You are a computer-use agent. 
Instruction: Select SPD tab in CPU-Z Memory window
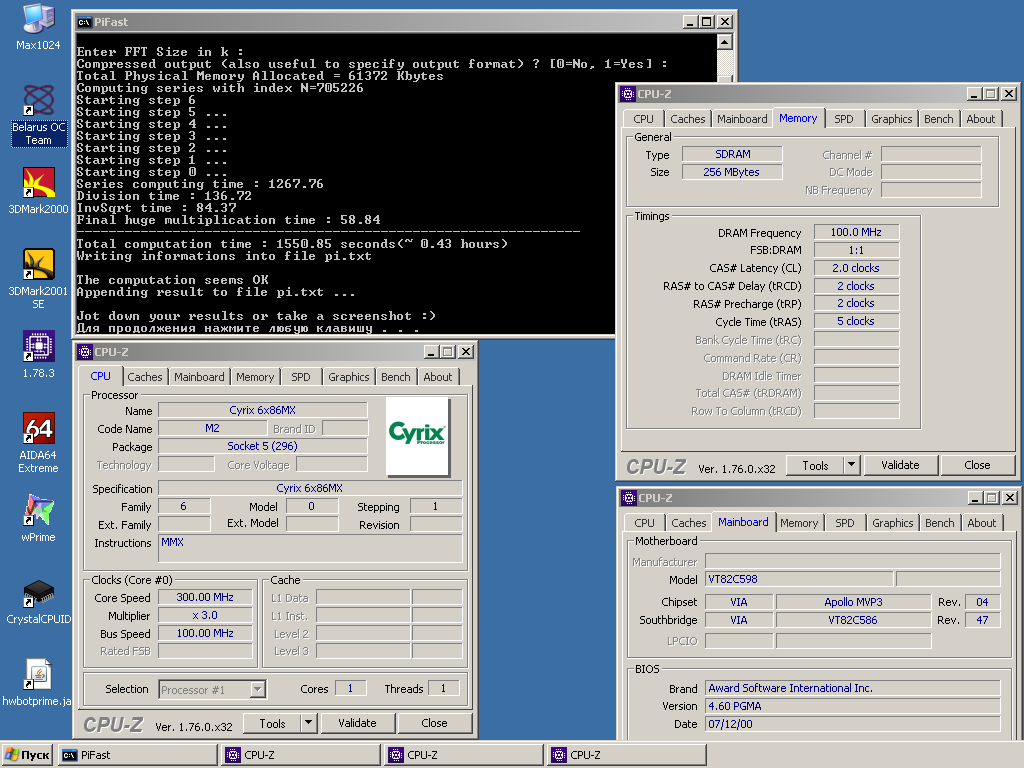pyautogui.click(x=844, y=119)
